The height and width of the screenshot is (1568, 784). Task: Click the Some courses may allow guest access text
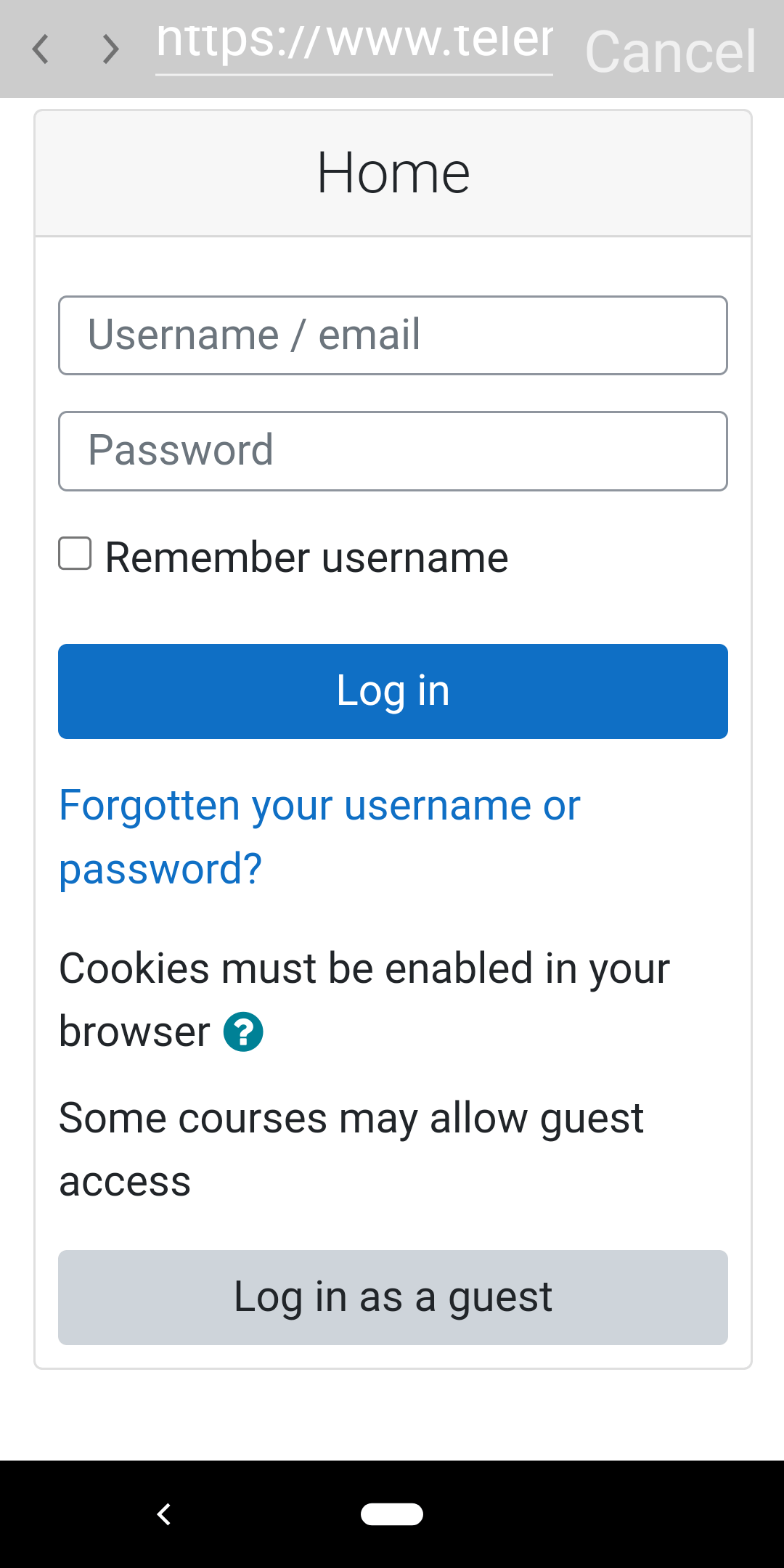tap(351, 1149)
